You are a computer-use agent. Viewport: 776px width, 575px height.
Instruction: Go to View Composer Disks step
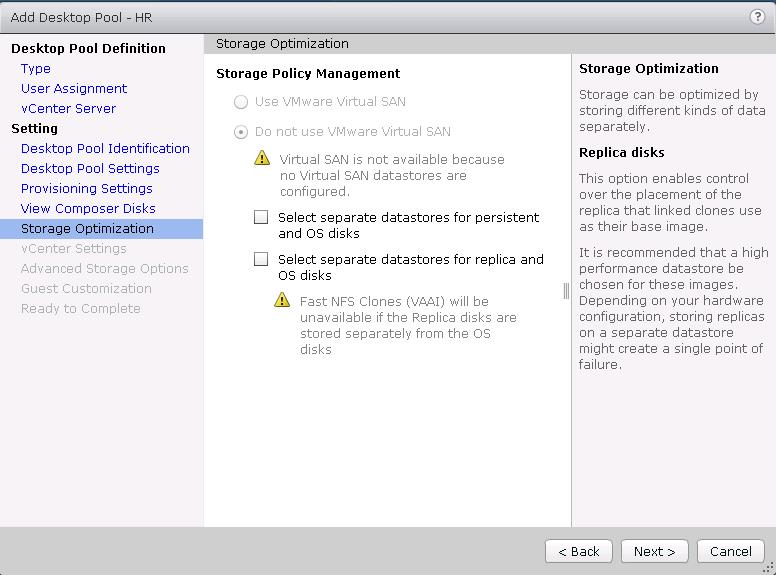[x=88, y=209]
